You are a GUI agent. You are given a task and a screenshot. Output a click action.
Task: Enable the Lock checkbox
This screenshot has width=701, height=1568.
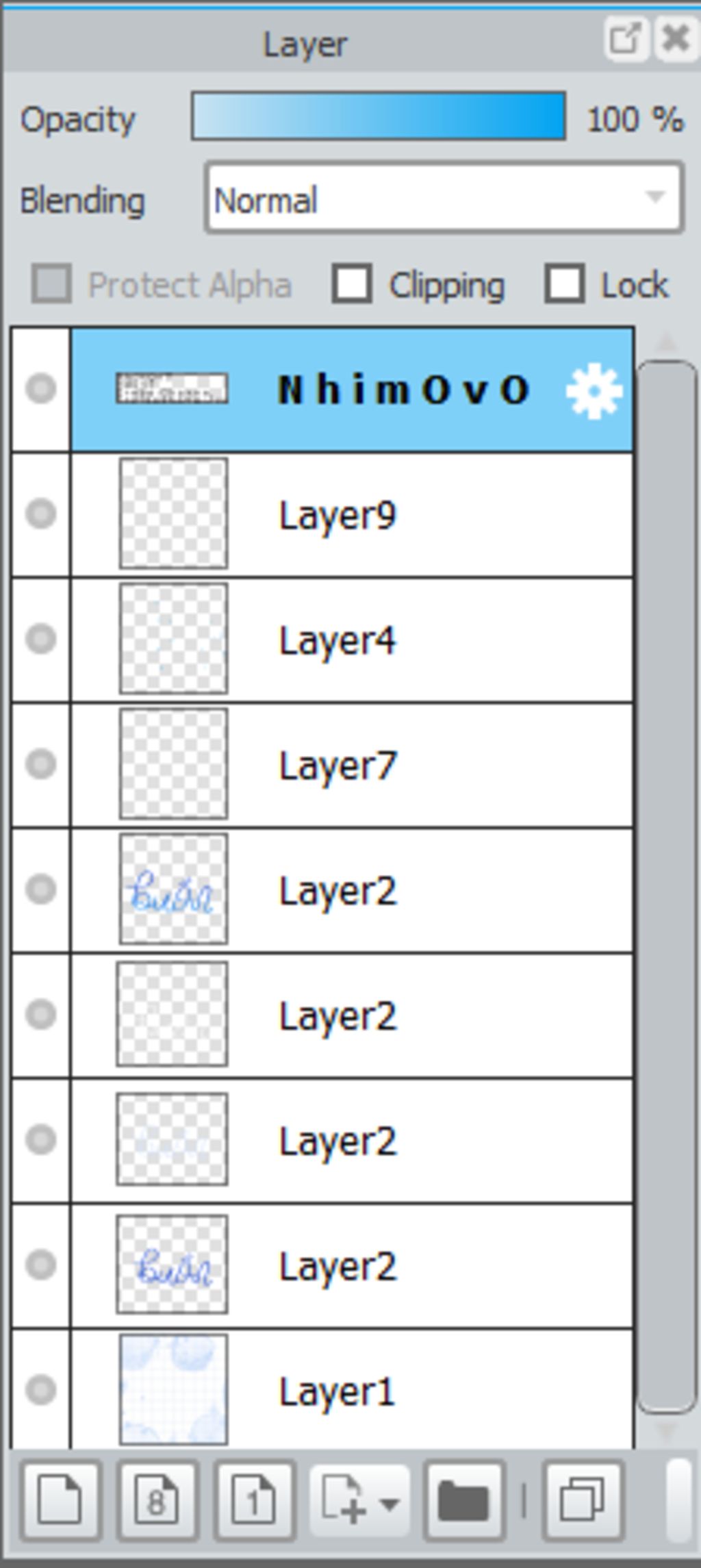coord(565,283)
